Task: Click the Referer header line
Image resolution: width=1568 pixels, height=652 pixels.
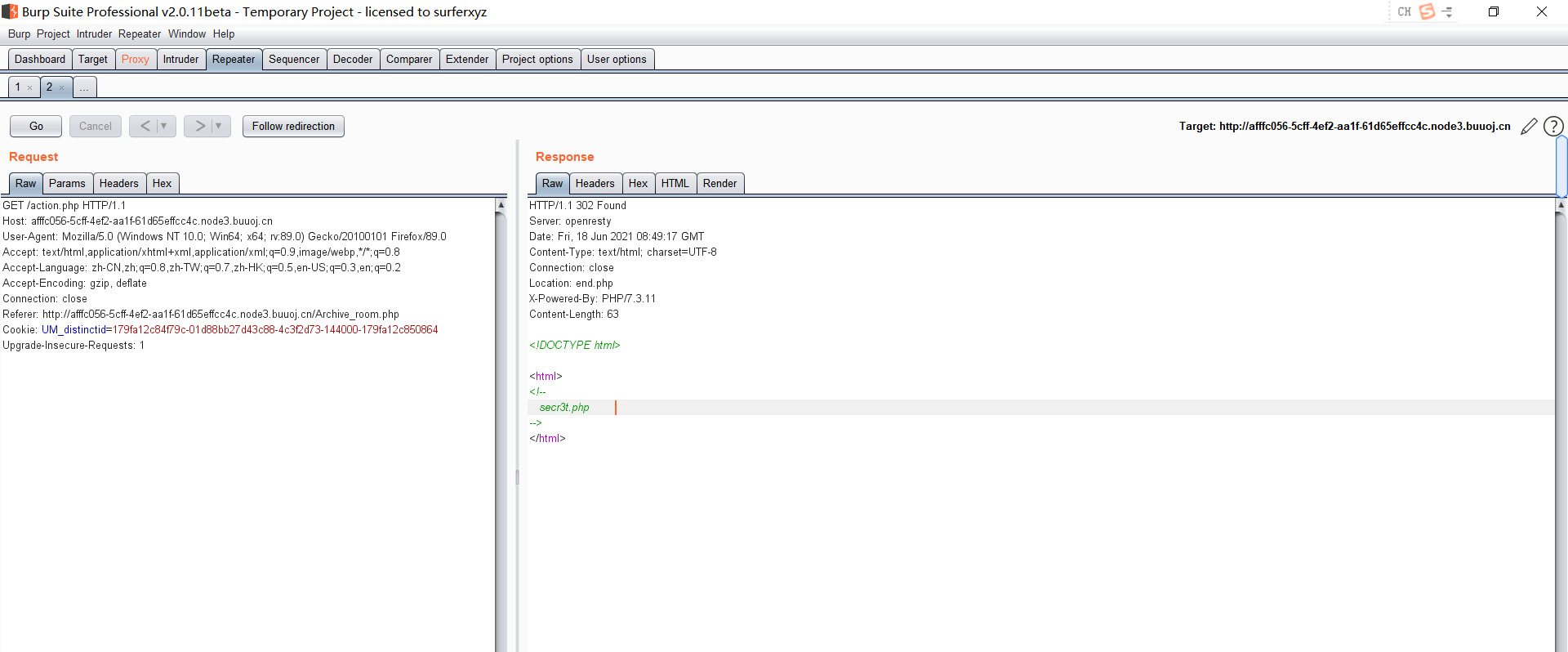Action: (x=201, y=315)
